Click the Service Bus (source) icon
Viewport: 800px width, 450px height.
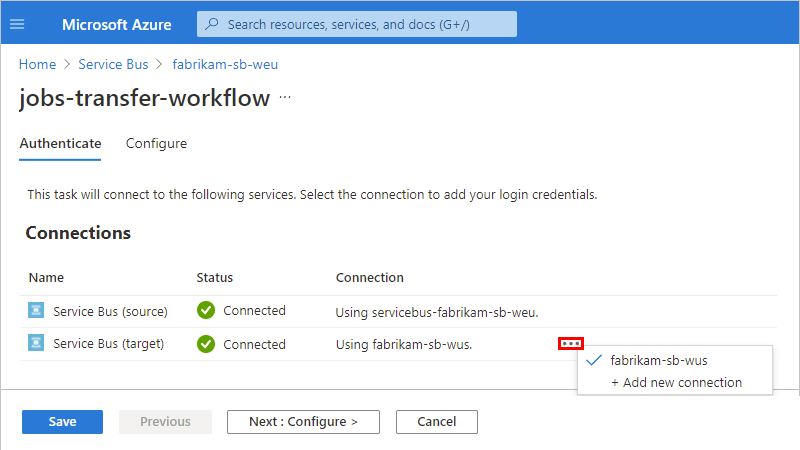(x=36, y=311)
